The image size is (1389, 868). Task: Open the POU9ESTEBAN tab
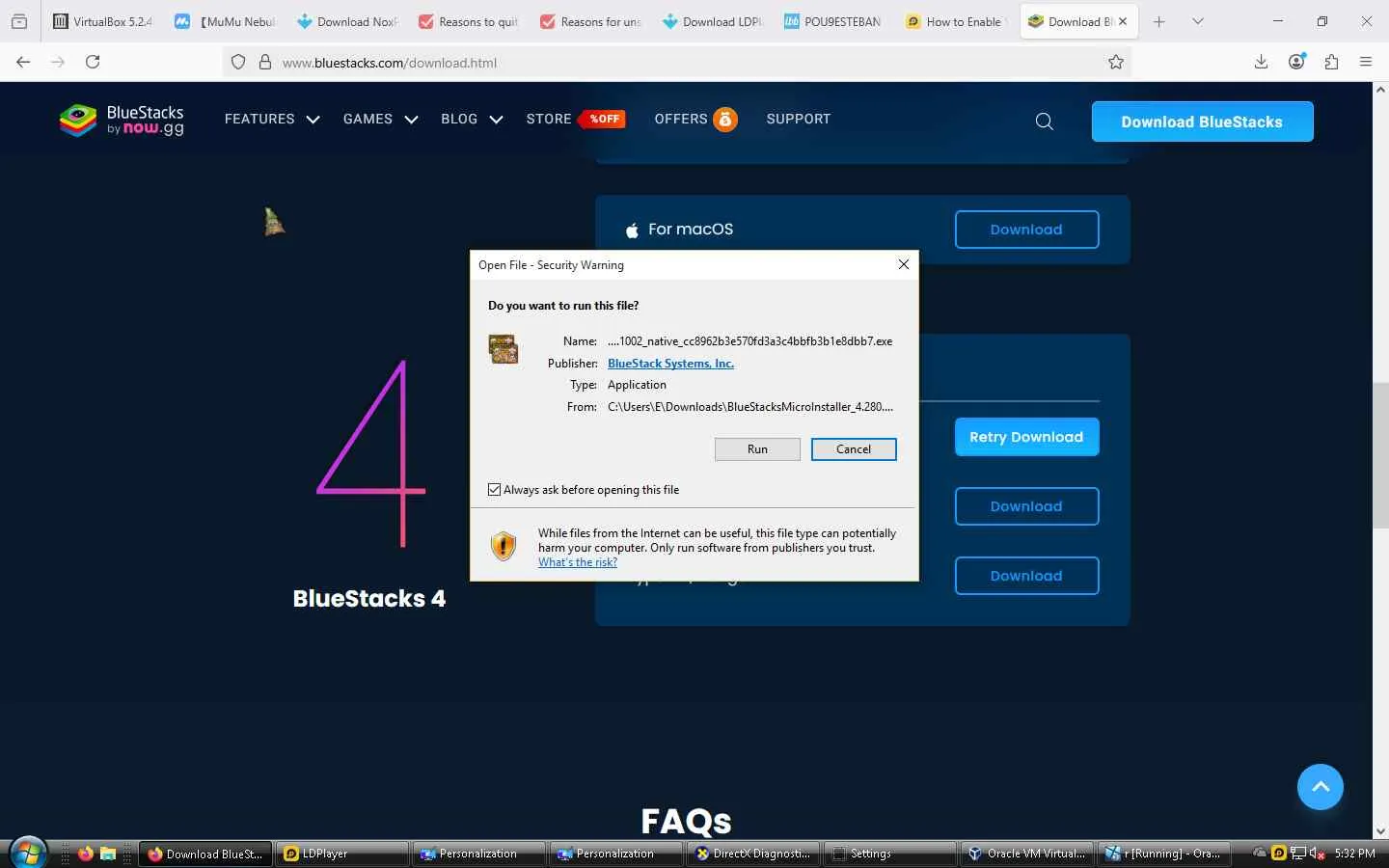click(833, 21)
